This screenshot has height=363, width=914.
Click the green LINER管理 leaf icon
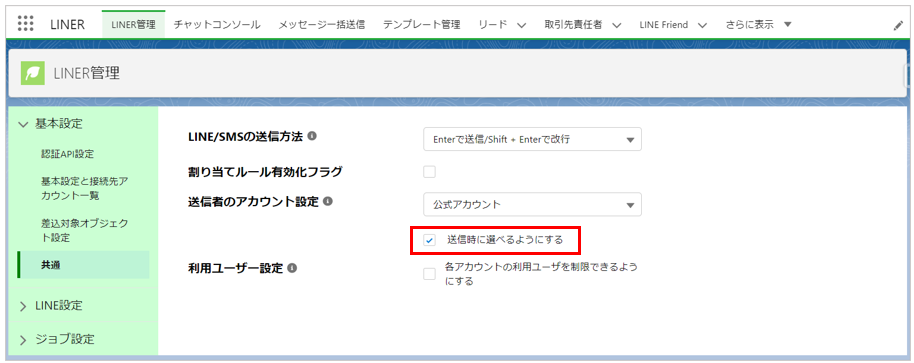pos(33,73)
